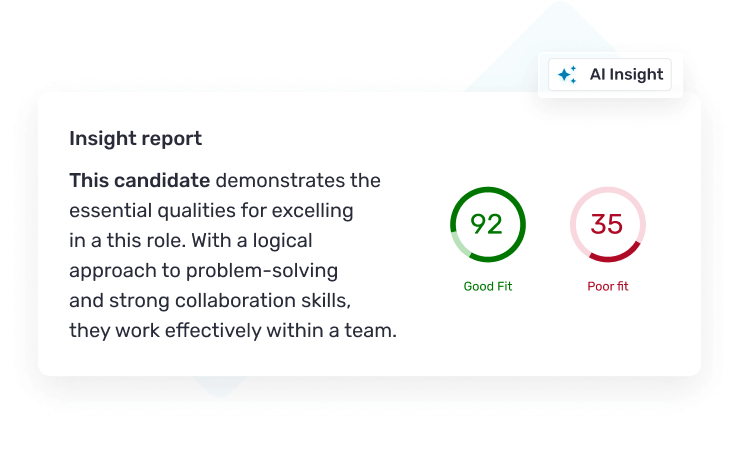This screenshot has width=739, height=468.
Task: Click the 35 score number
Action: tap(607, 224)
